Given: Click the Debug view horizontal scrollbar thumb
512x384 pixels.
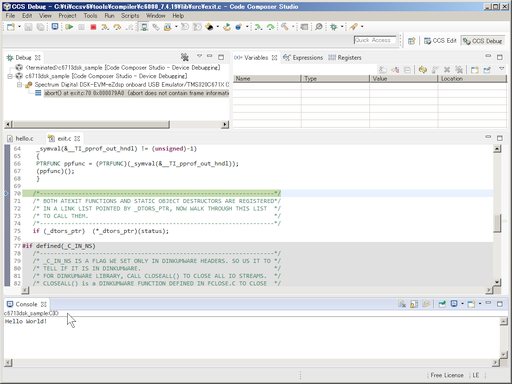Looking at the screenshot, I should coord(91,125).
